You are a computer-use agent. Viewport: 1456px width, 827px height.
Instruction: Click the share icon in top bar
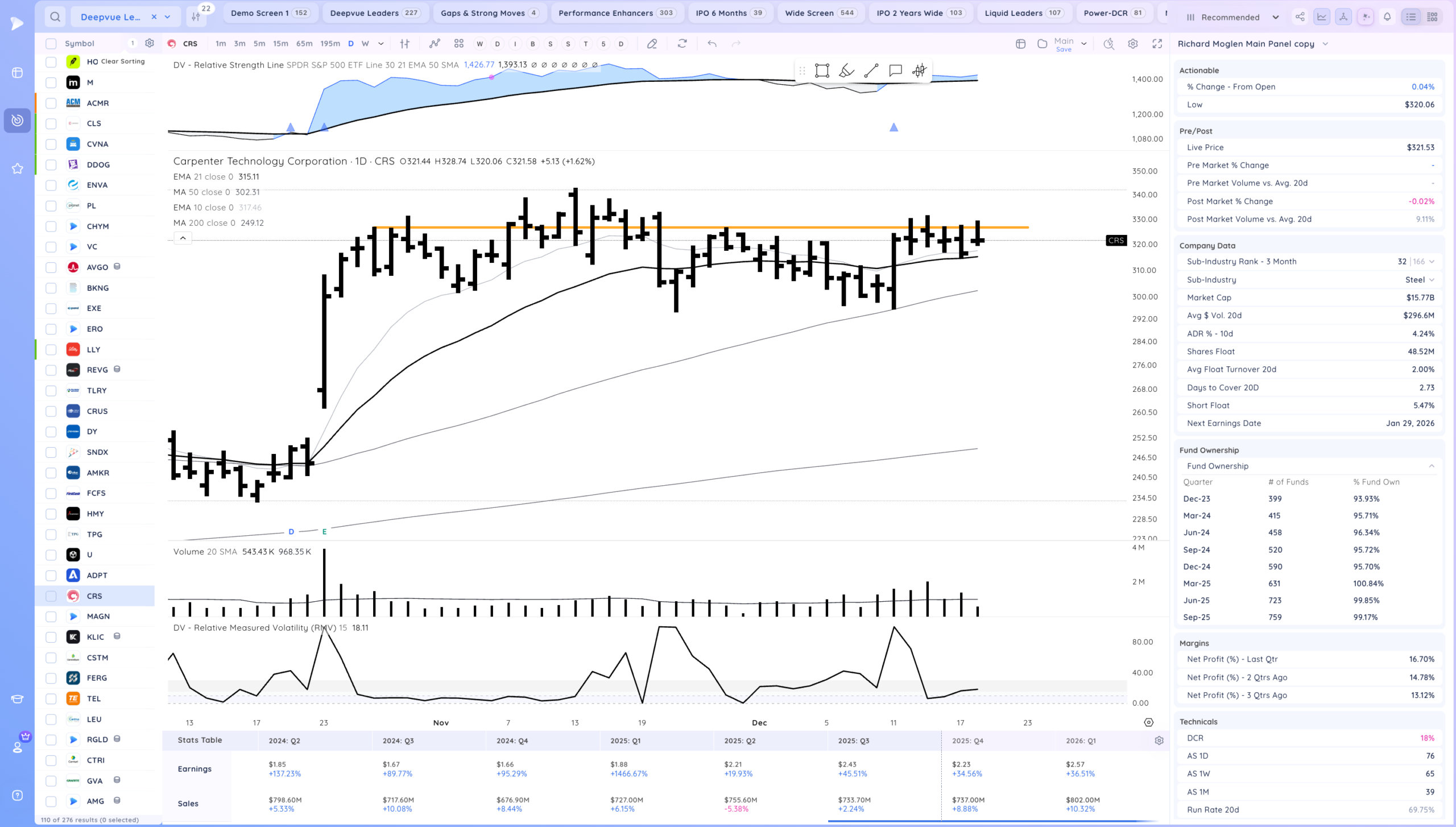pos(1300,17)
